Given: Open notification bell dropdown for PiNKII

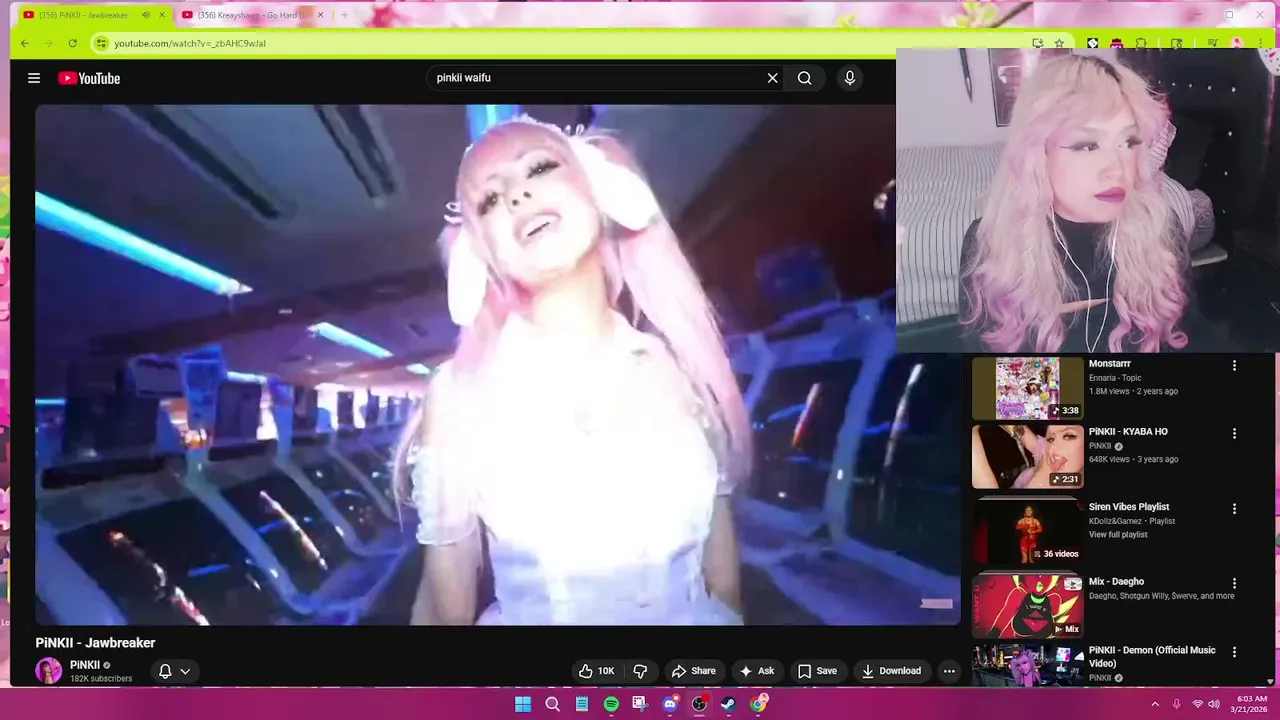Looking at the screenshot, I should tap(174, 671).
